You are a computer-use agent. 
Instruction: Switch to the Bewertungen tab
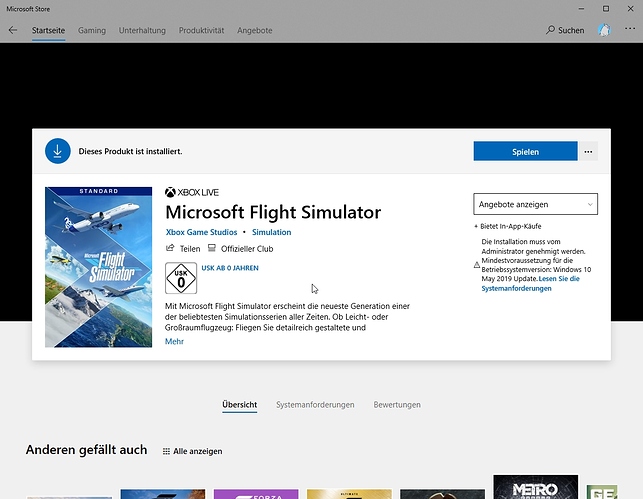point(396,405)
